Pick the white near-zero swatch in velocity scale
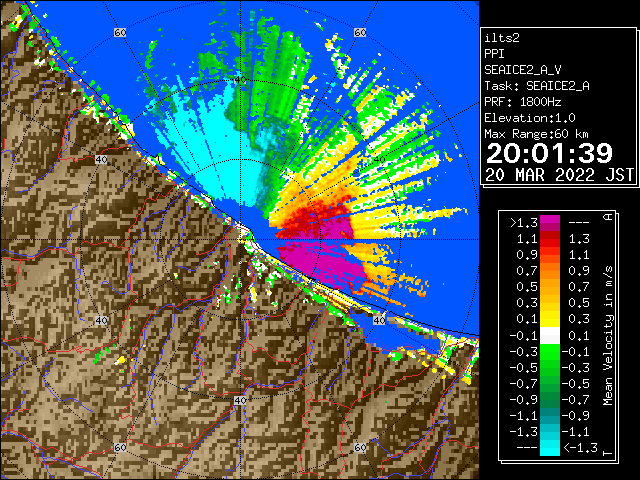 point(550,336)
